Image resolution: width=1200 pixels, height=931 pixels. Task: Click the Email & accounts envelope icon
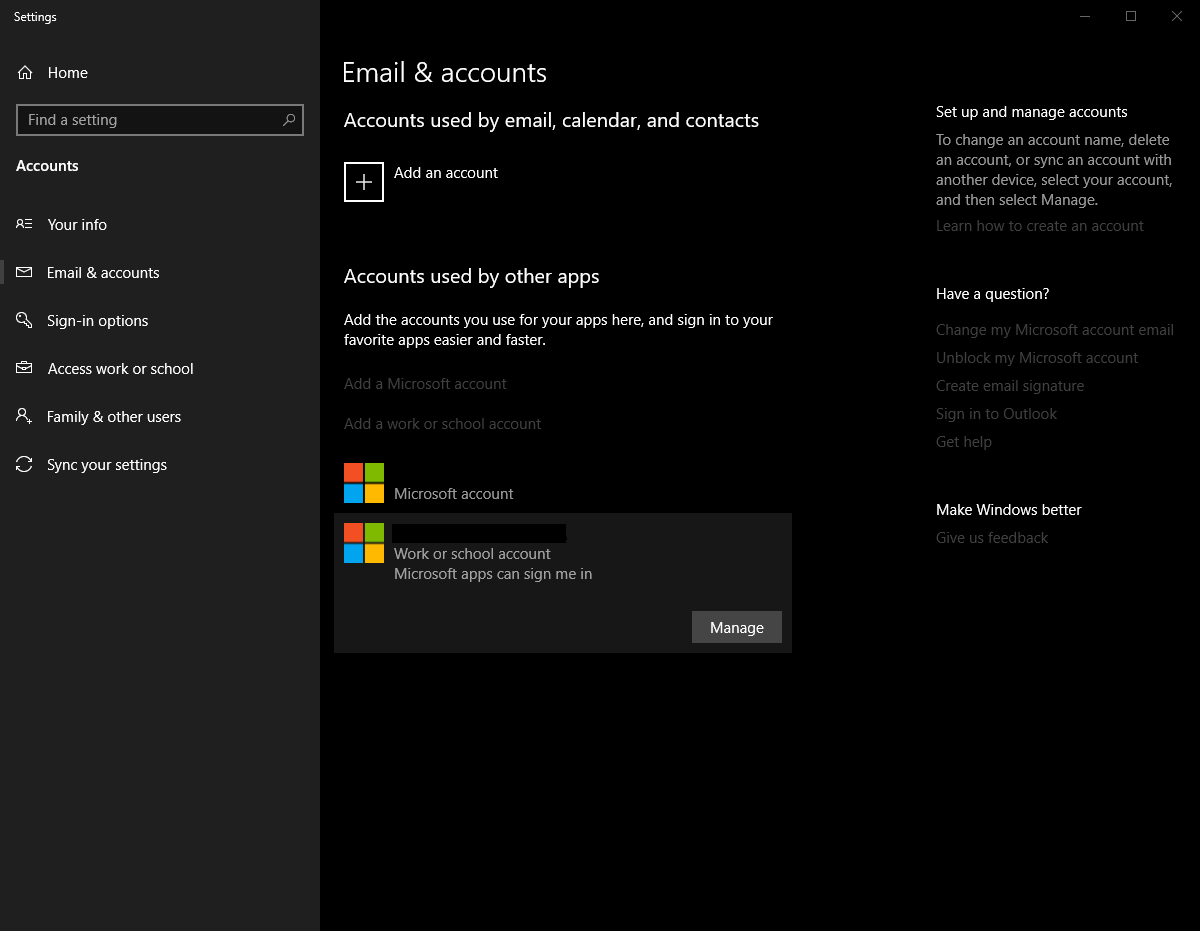(x=24, y=272)
